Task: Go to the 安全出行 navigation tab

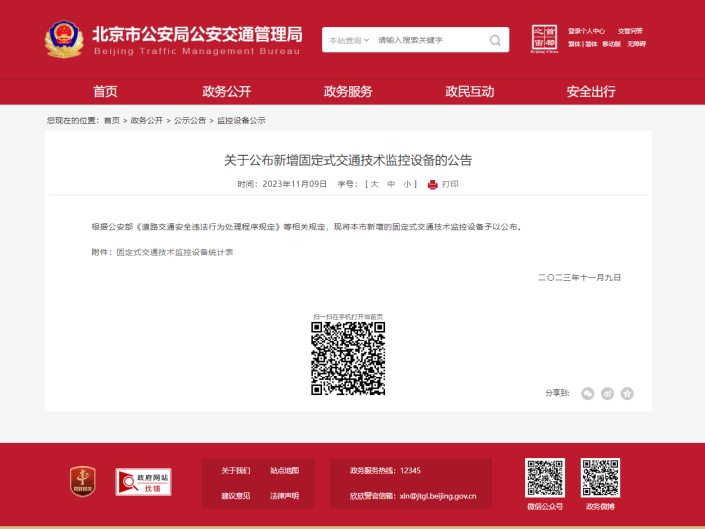Action: (x=591, y=92)
